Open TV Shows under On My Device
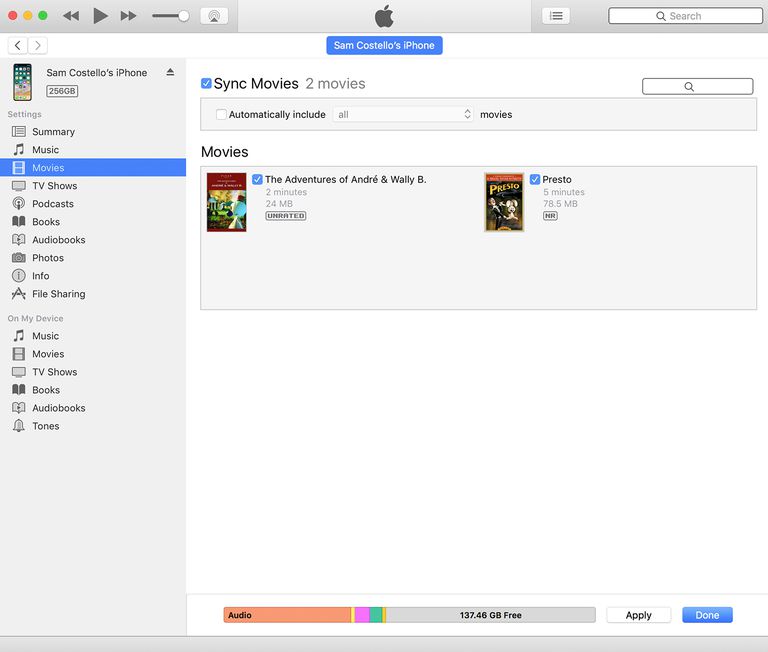Image resolution: width=768 pixels, height=652 pixels. [x=93, y=372]
